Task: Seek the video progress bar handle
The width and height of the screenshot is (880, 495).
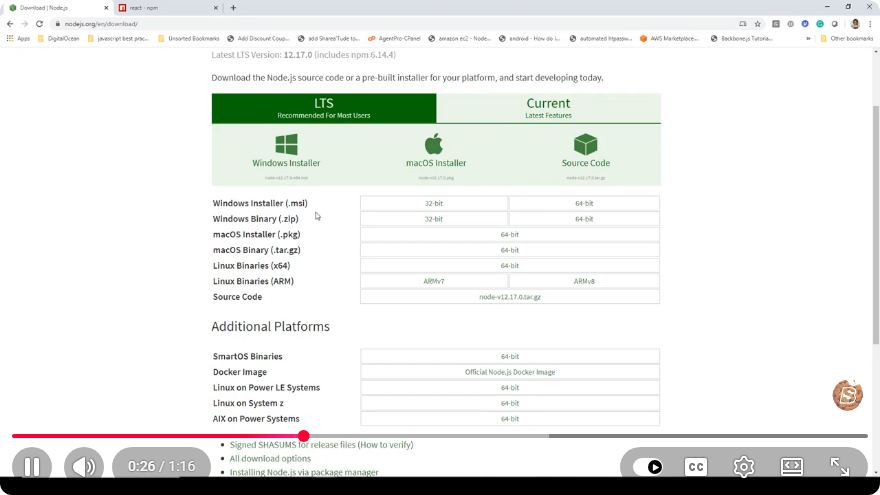Action: click(304, 436)
